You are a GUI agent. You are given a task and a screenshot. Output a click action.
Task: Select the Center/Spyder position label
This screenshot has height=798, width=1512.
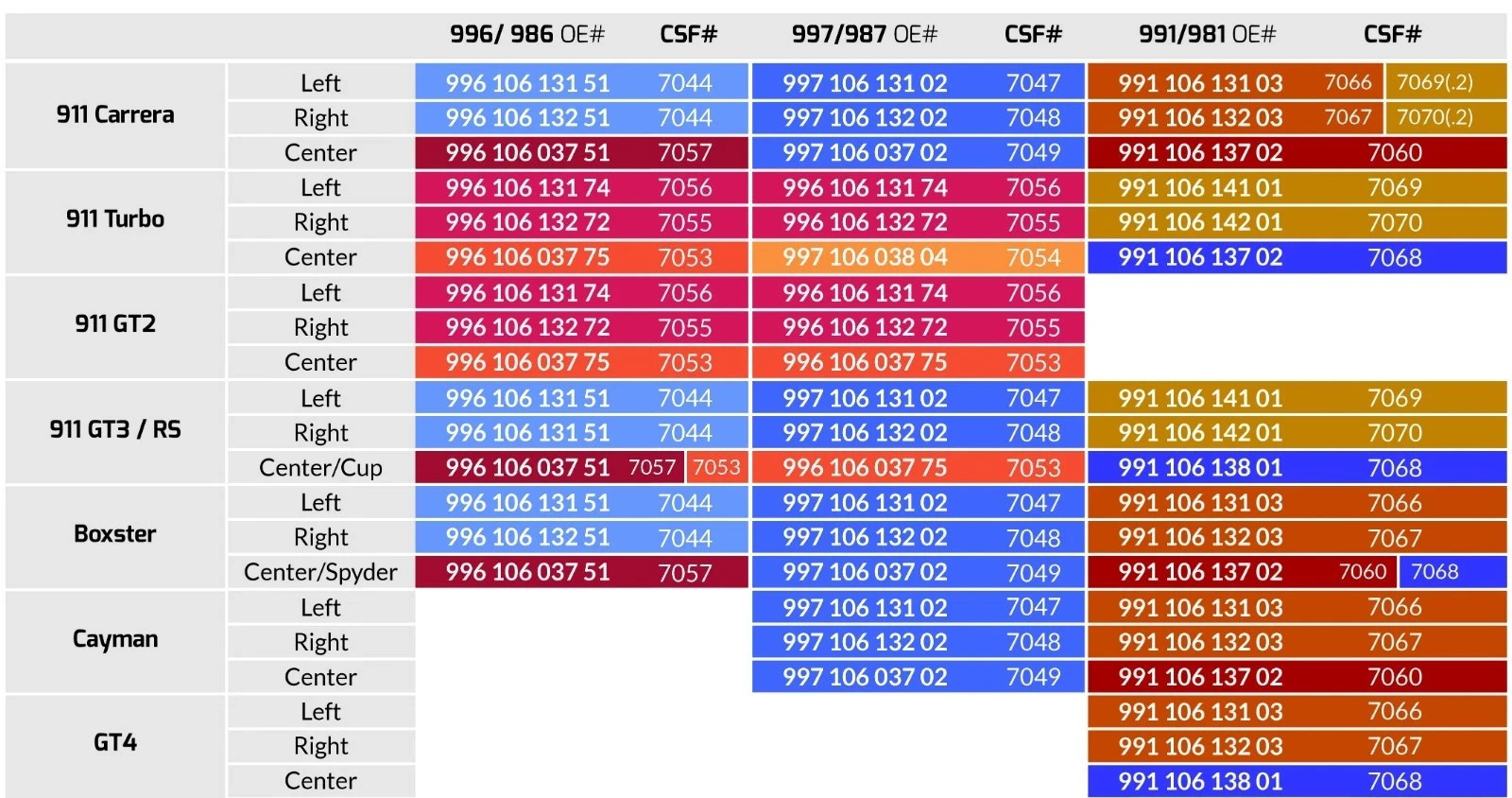[320, 573]
